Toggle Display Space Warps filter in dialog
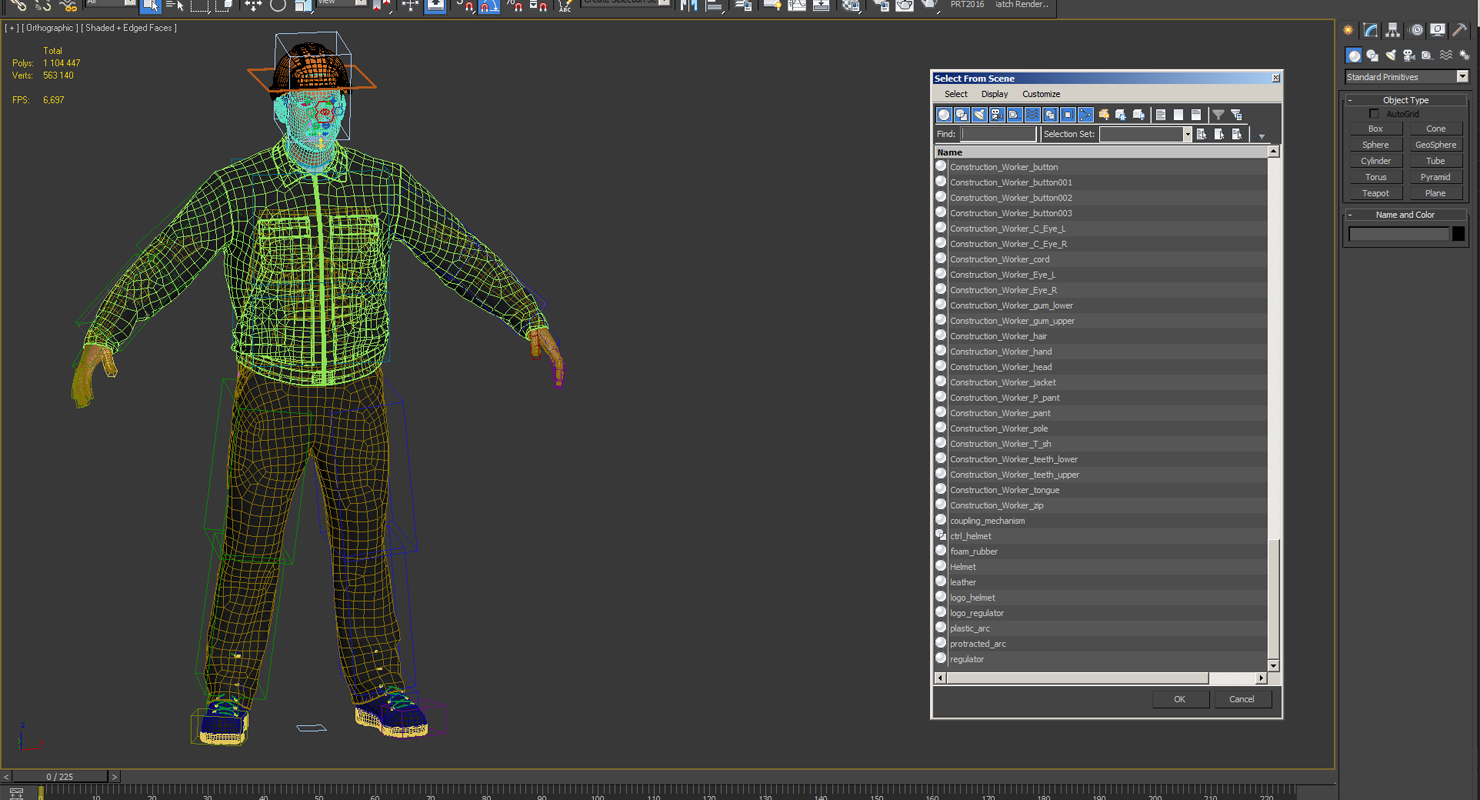The width and height of the screenshot is (1480, 800). 1032,115
